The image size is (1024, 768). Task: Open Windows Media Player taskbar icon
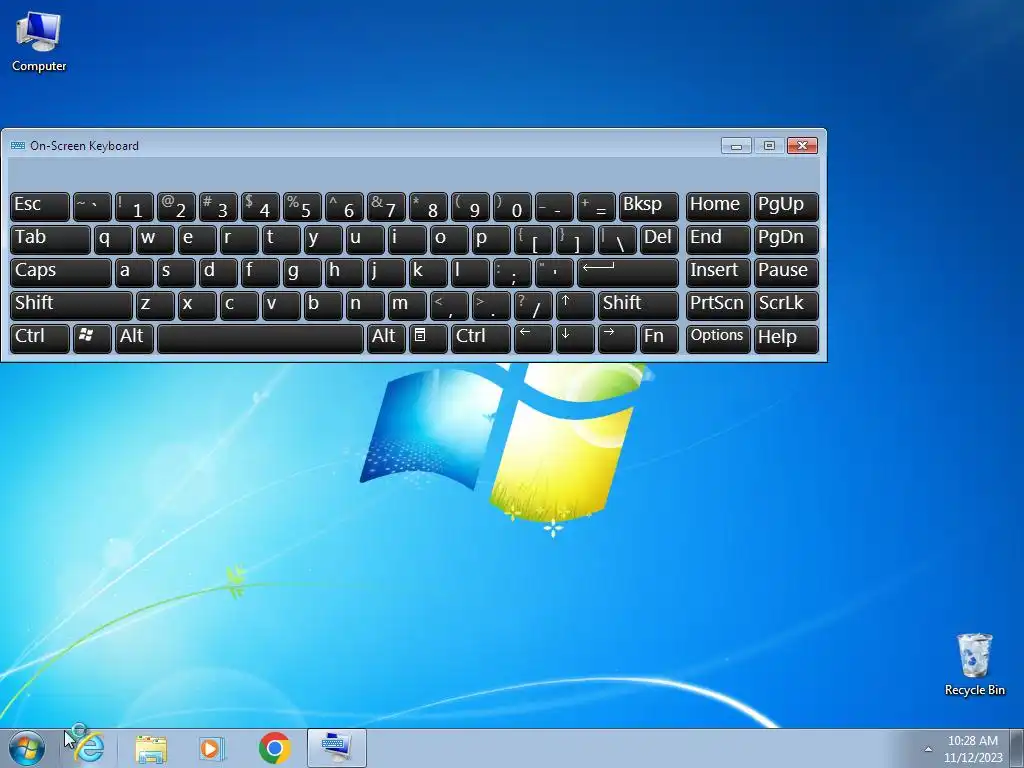click(x=212, y=749)
